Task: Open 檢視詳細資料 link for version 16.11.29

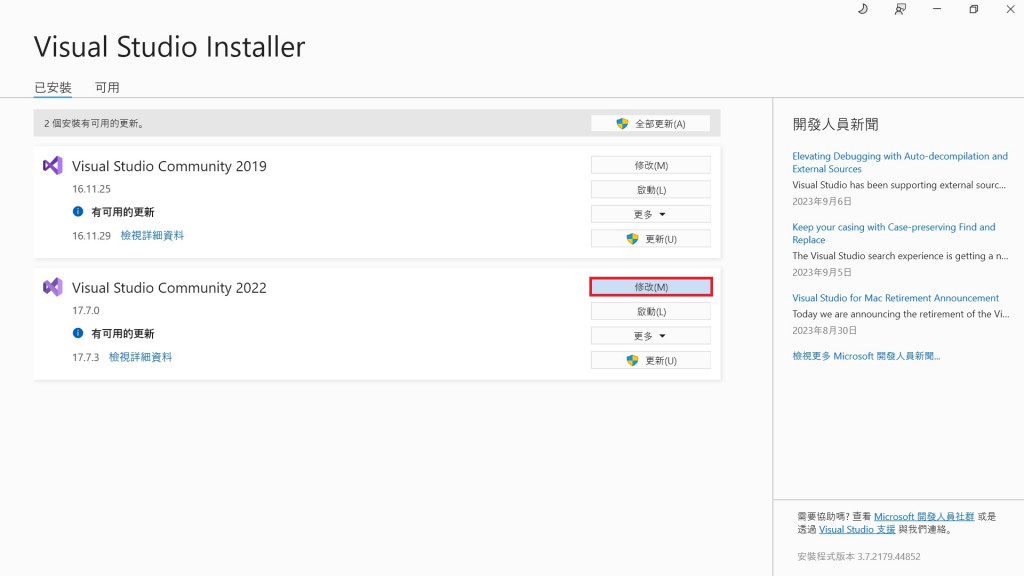Action: pyautogui.click(x=152, y=236)
